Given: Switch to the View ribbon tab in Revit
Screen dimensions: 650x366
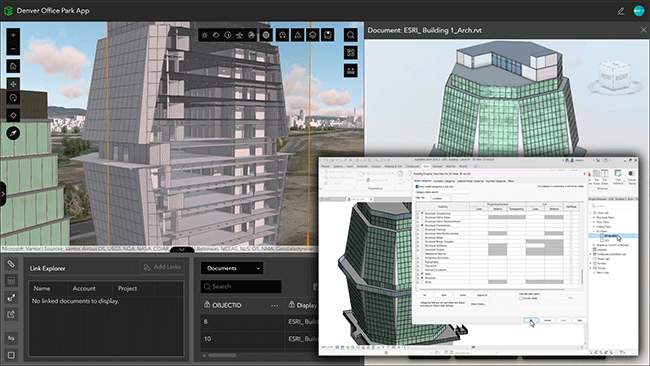Looking at the screenshot, I should pyautogui.click(x=426, y=166).
